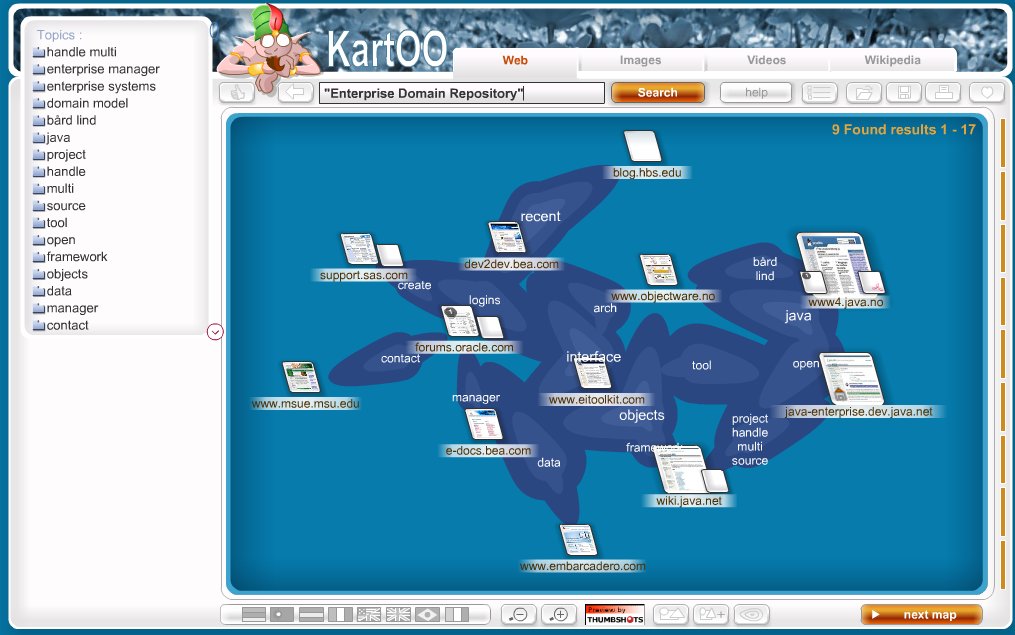Click the 'next map' button
The image size is (1015, 635).
coord(921,614)
